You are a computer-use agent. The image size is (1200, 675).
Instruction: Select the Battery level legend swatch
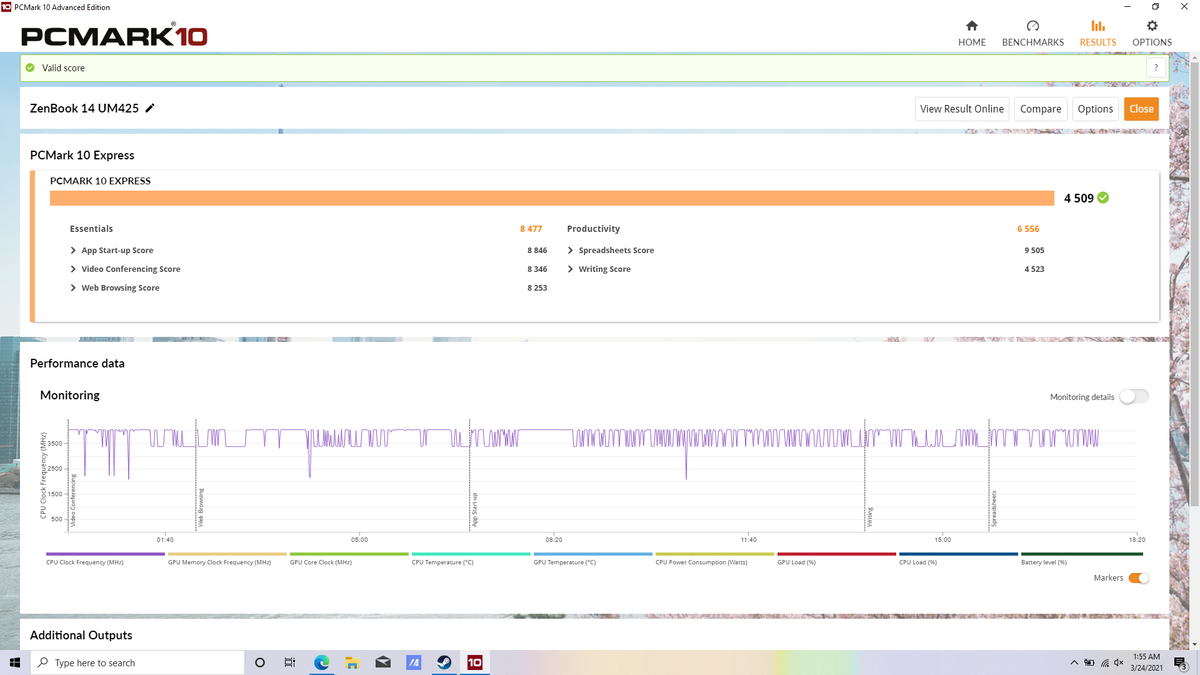tap(1080, 554)
